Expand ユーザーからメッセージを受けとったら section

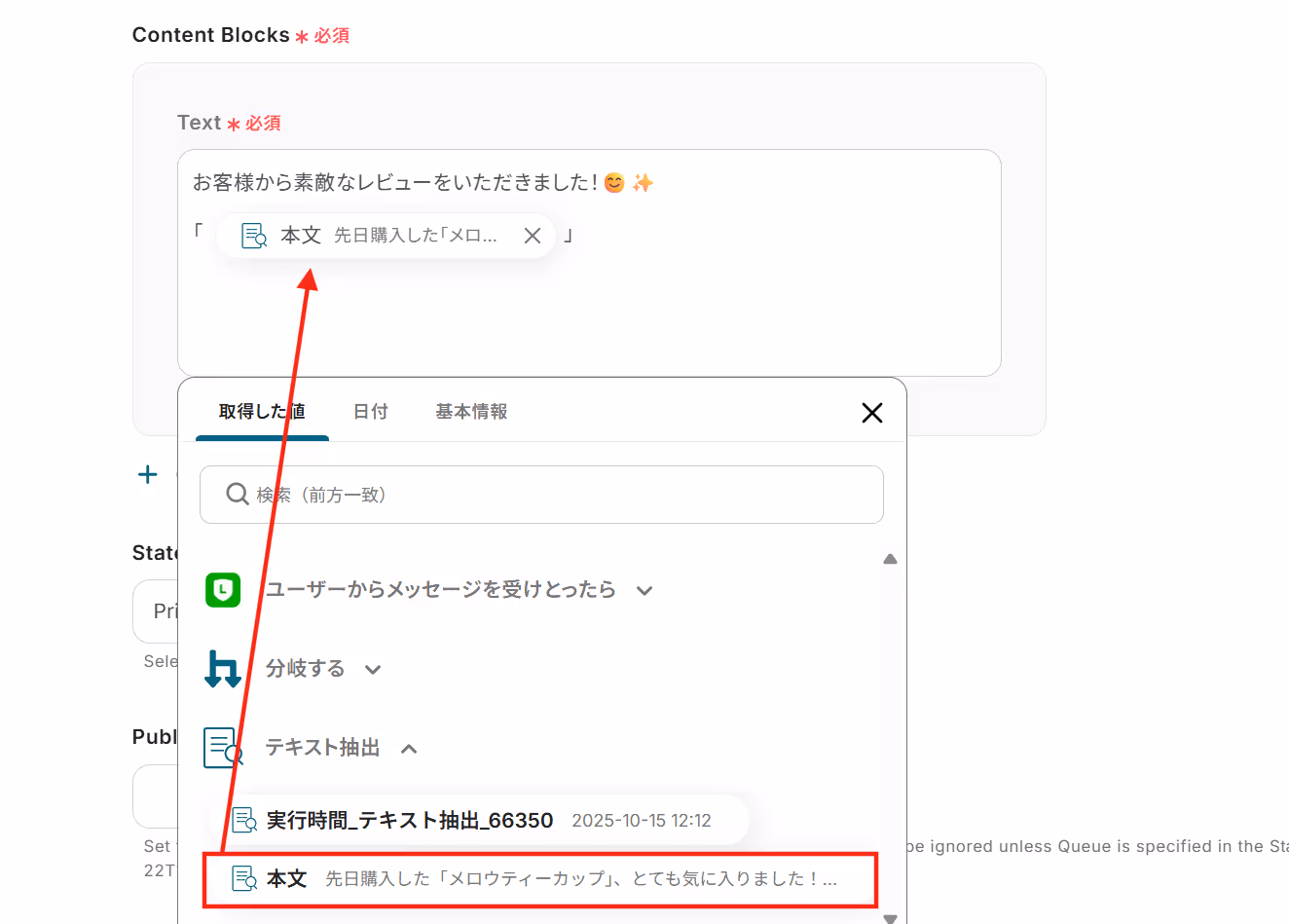tap(644, 590)
